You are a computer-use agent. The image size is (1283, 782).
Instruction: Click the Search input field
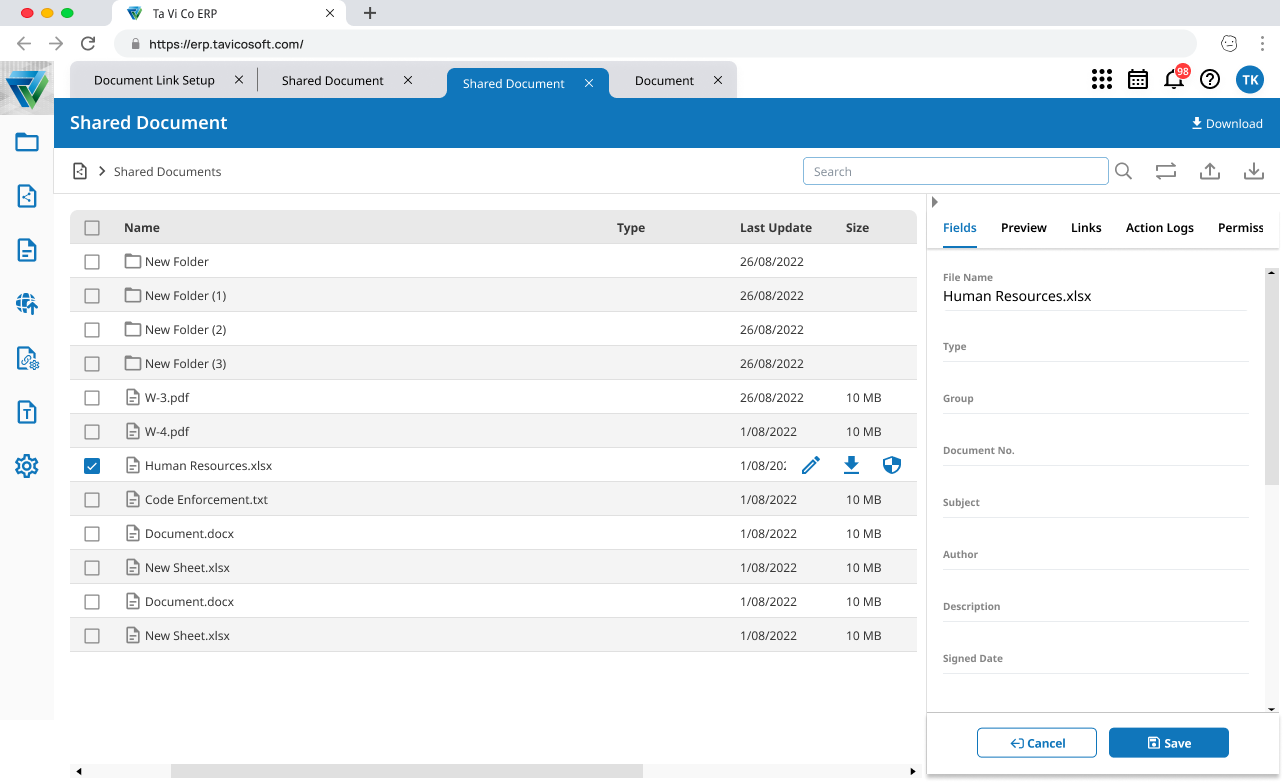tap(956, 171)
